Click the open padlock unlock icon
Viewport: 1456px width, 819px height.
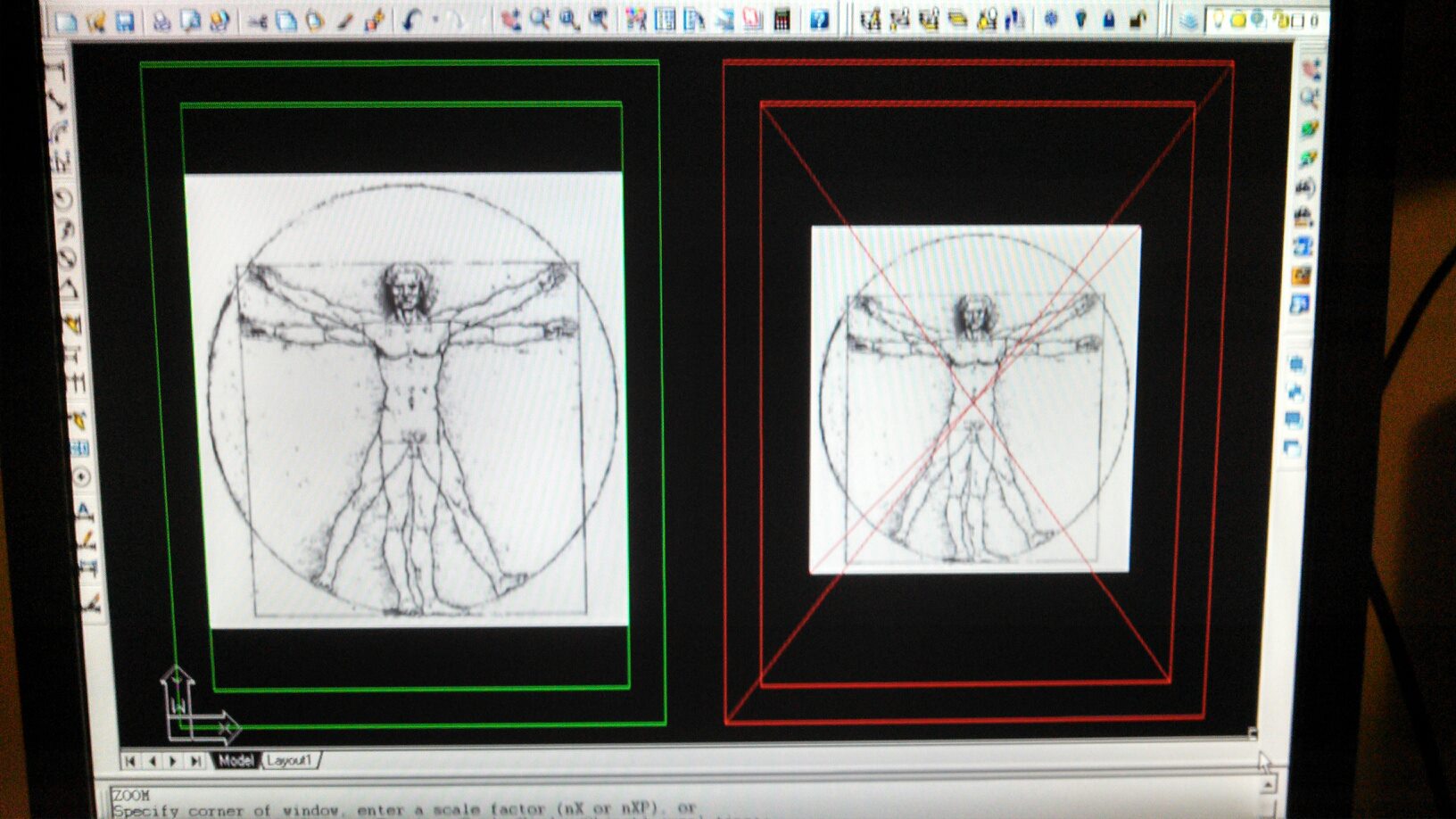click(x=1137, y=19)
